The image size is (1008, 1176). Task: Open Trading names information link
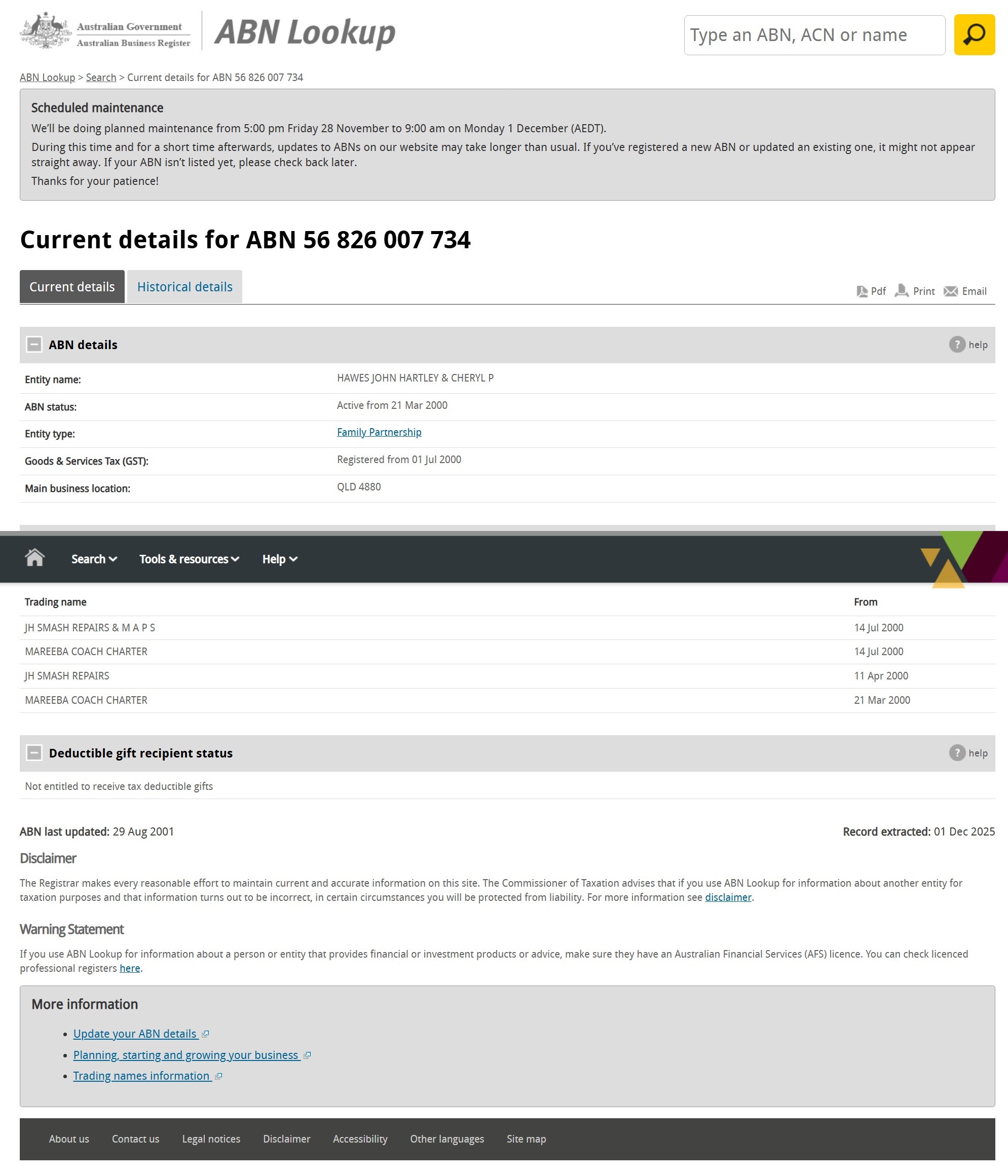(142, 1076)
